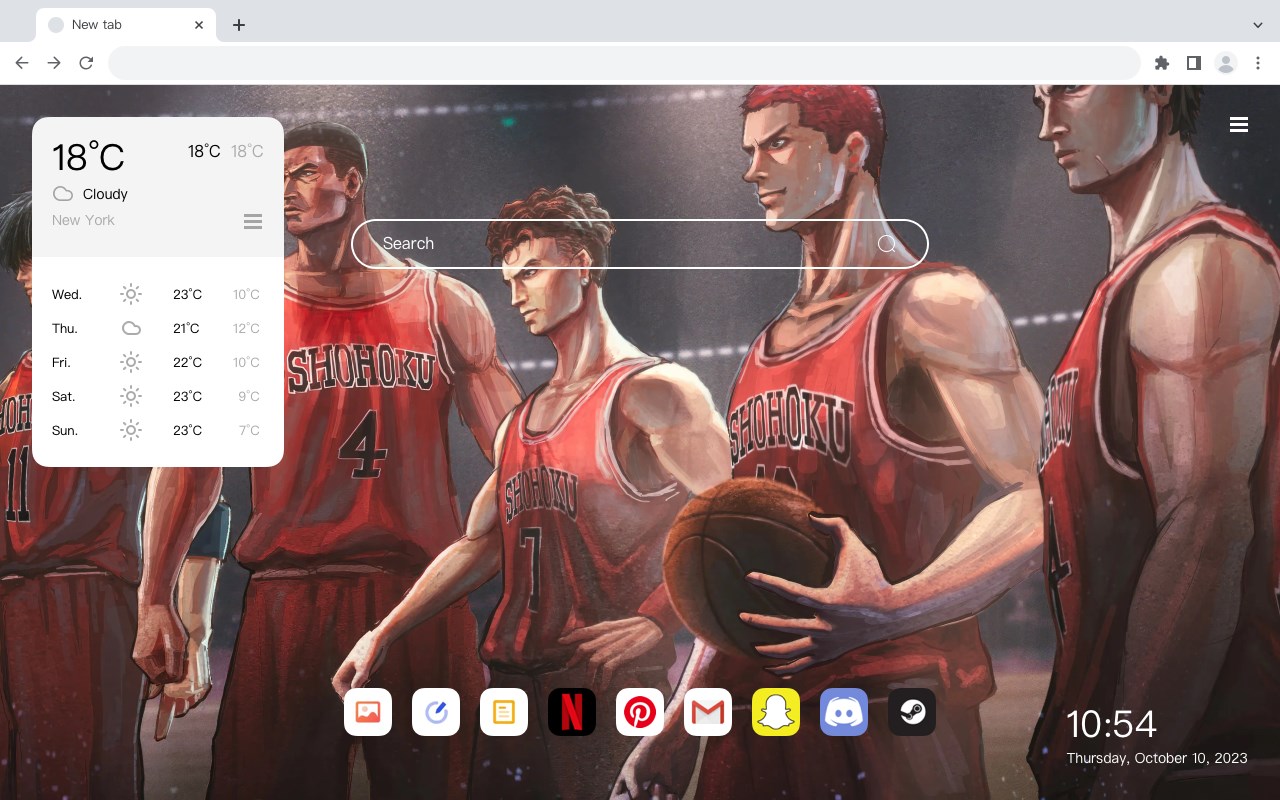Expand the tab search dropdown arrow
The height and width of the screenshot is (800, 1280).
click(x=1258, y=25)
